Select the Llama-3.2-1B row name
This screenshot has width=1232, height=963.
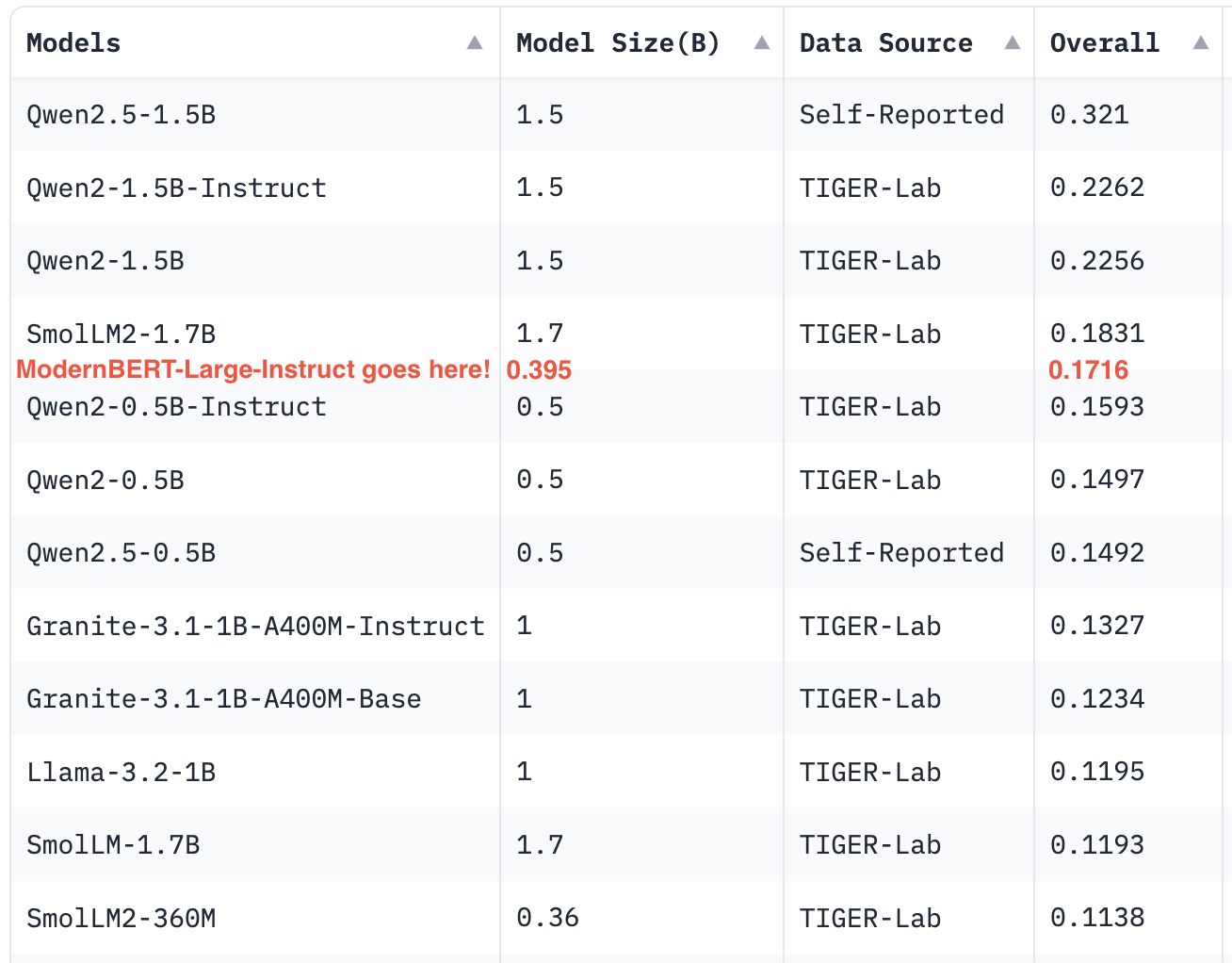pyautogui.click(x=121, y=773)
